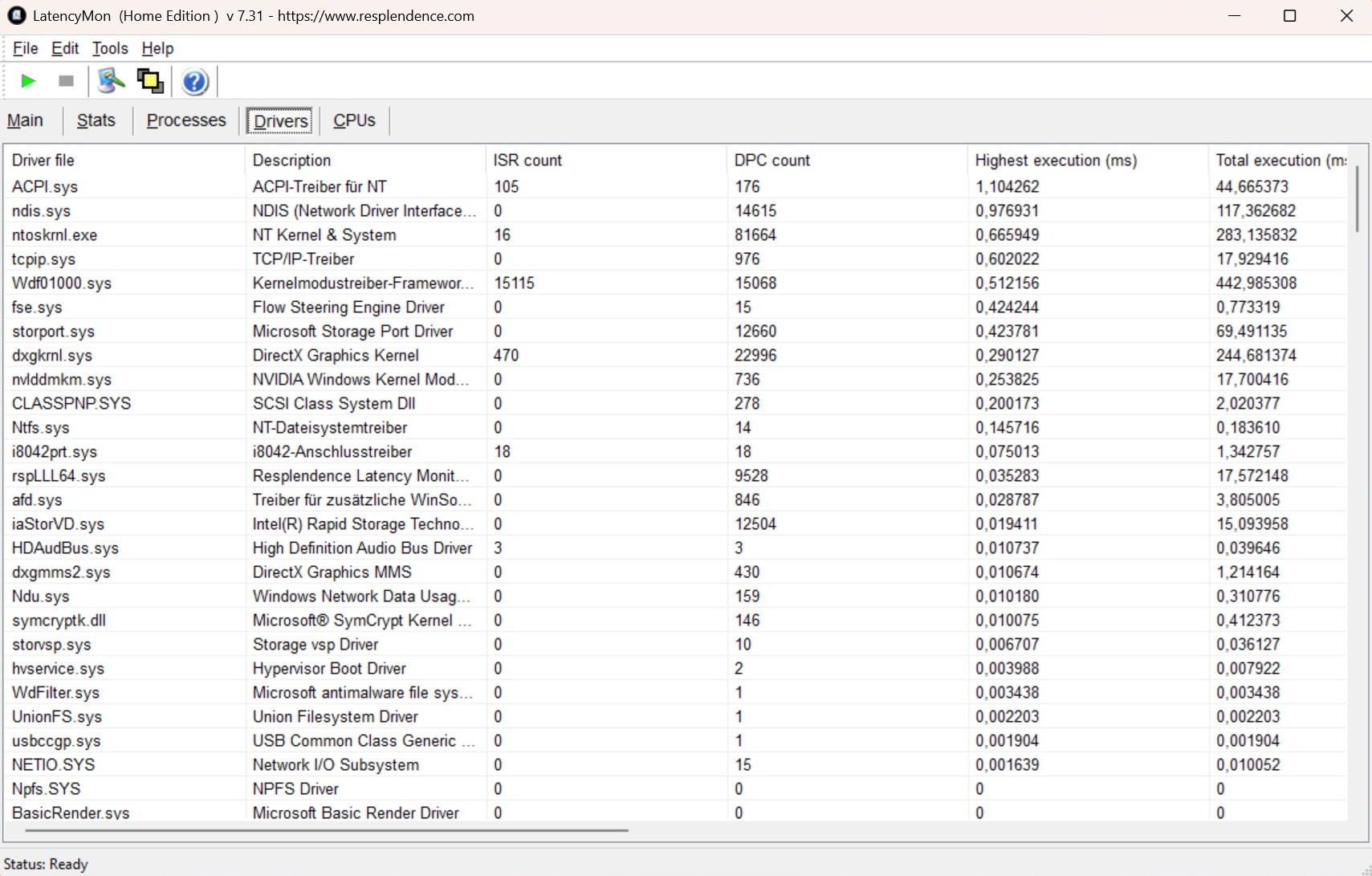Sort by Total execution column header
Viewport: 1372px width, 876px height.
pyautogui.click(x=1278, y=161)
